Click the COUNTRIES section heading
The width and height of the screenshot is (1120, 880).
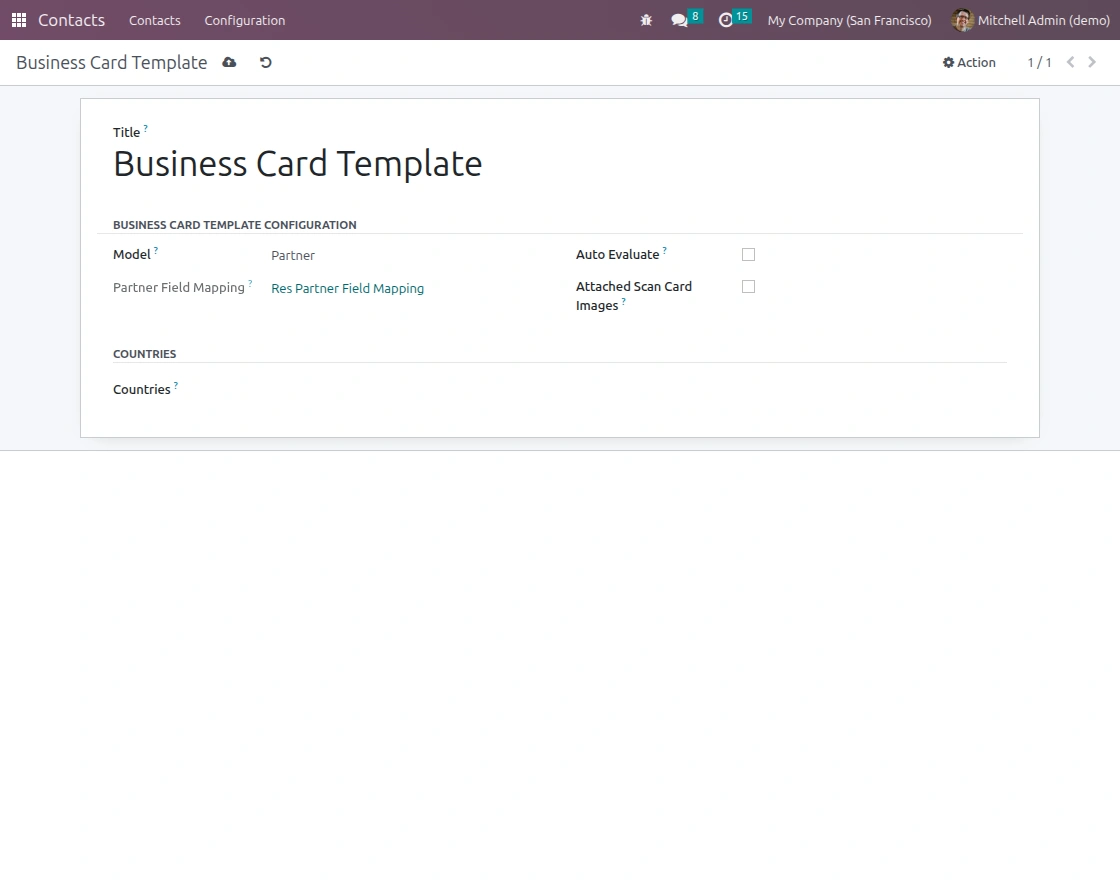click(x=144, y=354)
